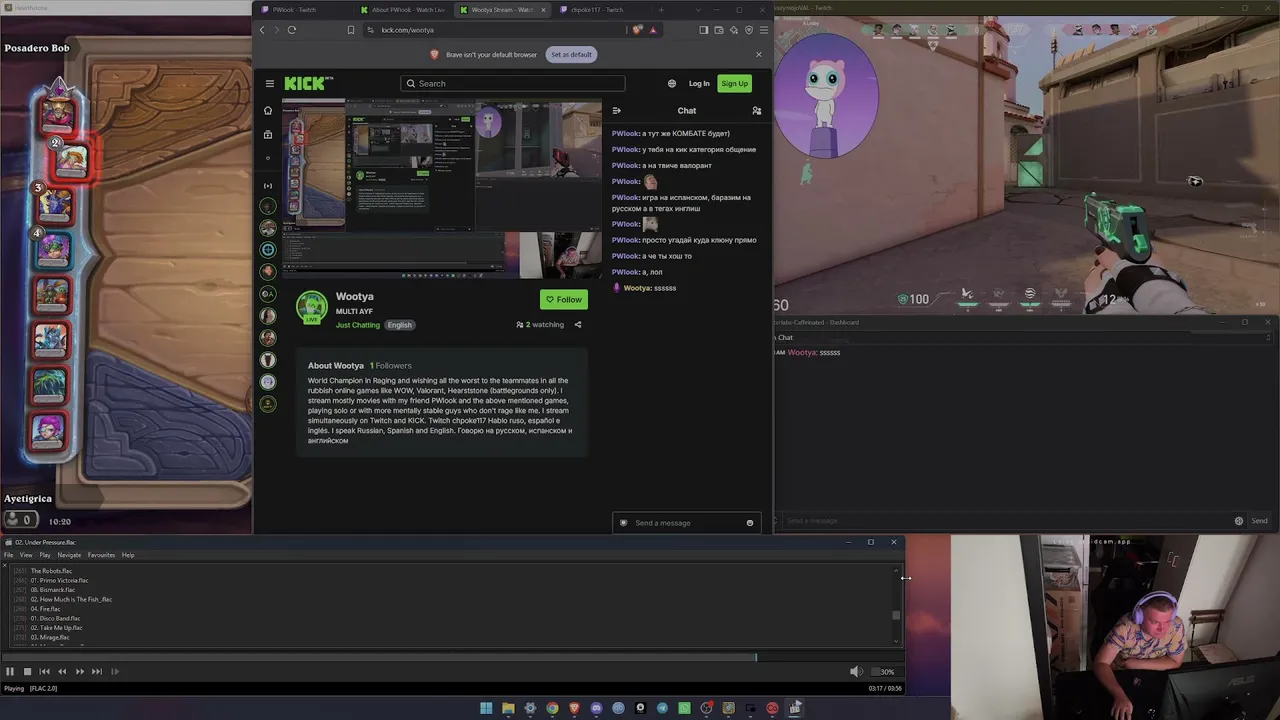Reload the Kick page
The width and height of the screenshot is (1280, 720).
click(292, 30)
